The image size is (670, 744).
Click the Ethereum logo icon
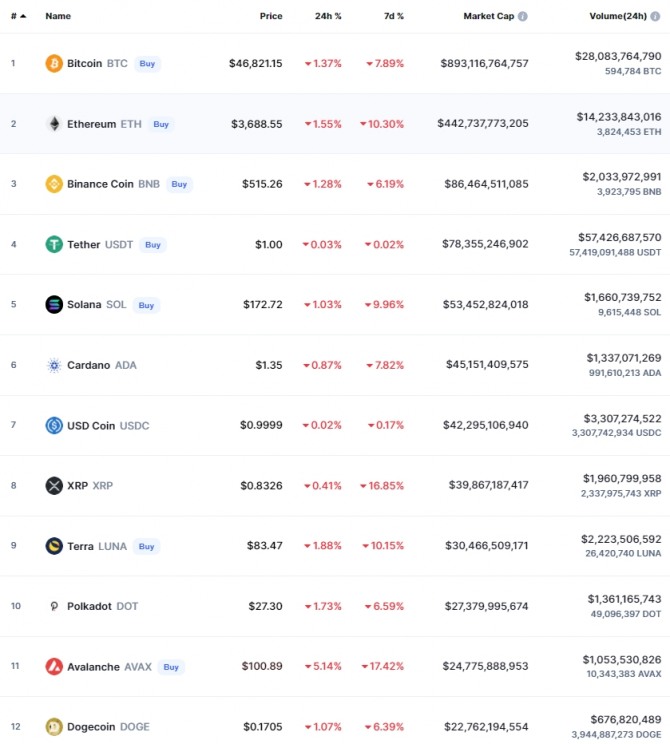(54, 124)
